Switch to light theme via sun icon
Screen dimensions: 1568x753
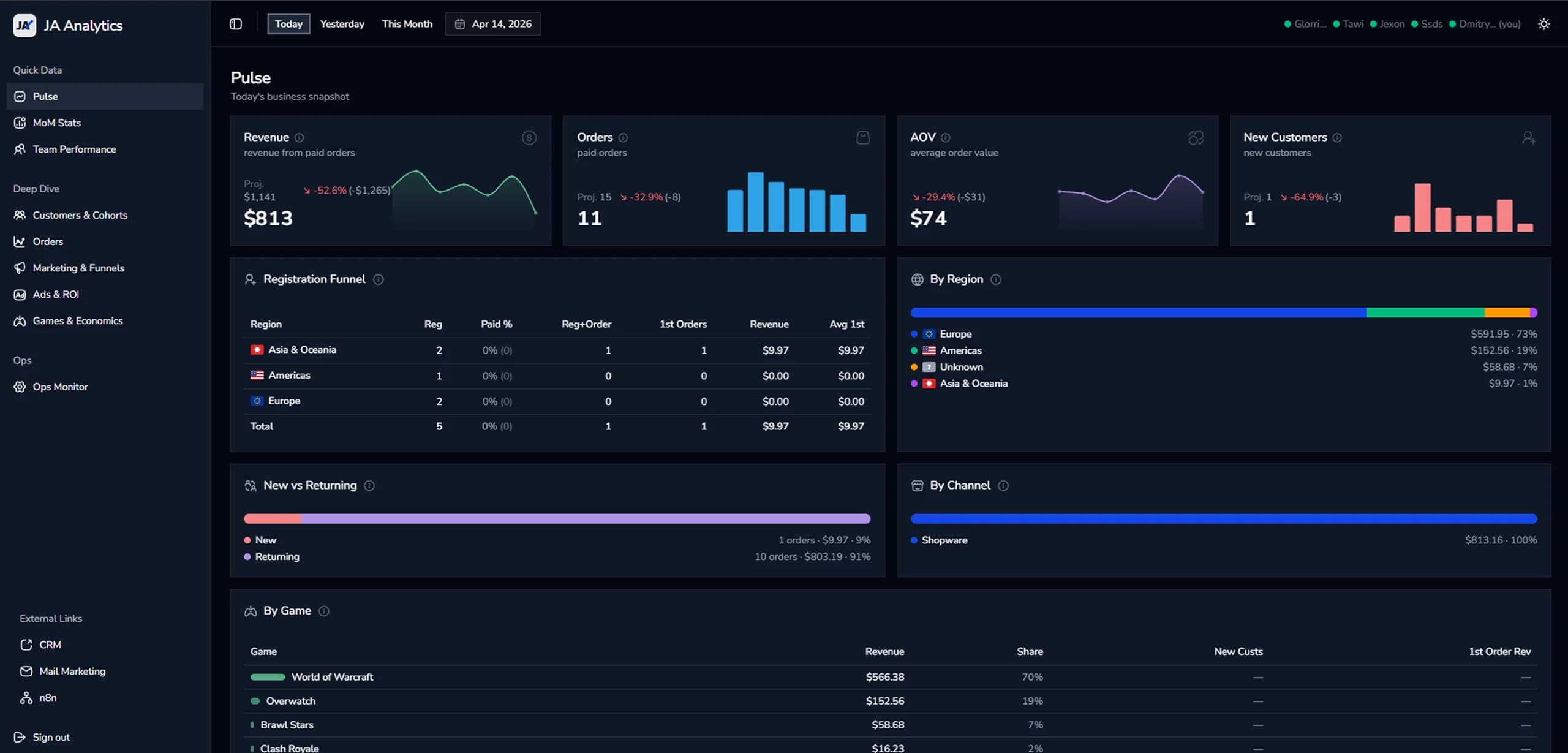coord(1544,24)
